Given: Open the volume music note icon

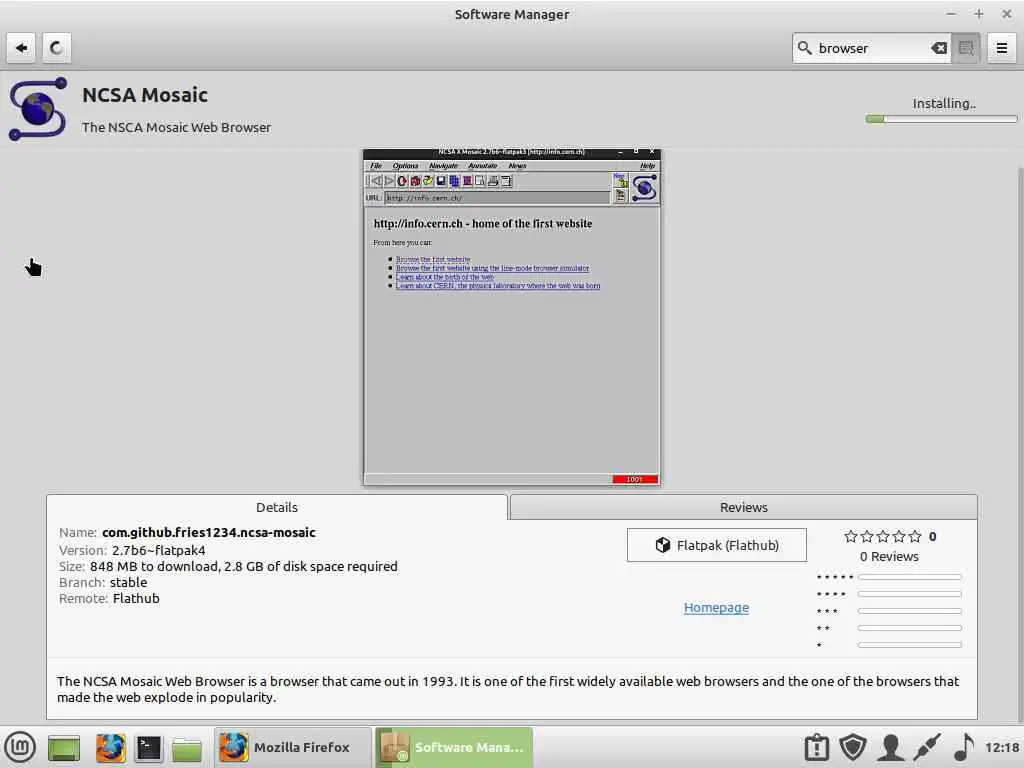Looking at the screenshot, I should (963, 747).
